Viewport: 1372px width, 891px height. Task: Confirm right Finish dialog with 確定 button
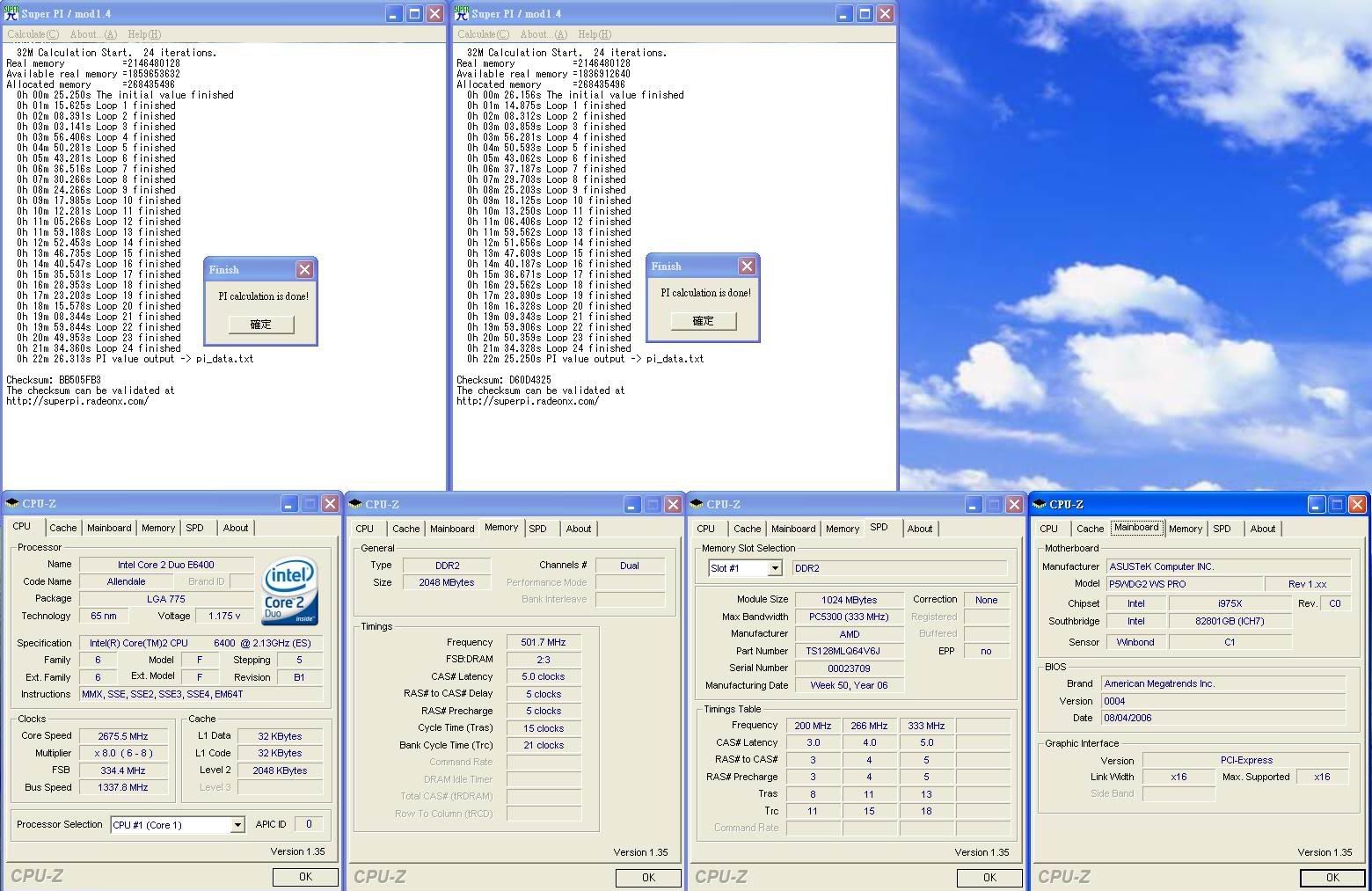tap(704, 321)
